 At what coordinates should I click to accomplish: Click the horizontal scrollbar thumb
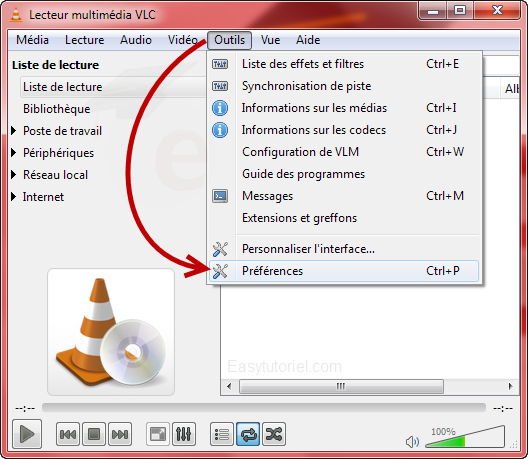tap(341, 386)
